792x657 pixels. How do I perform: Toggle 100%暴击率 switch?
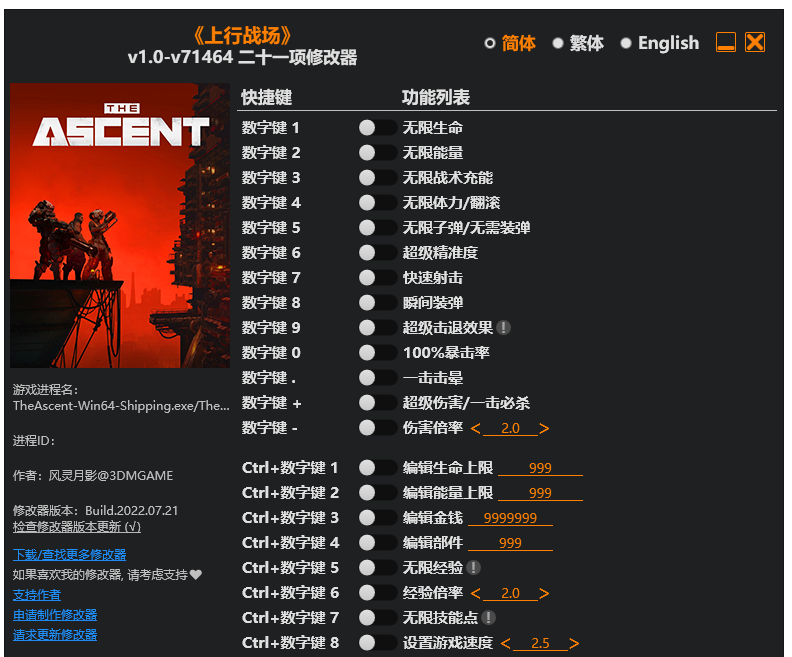click(377, 352)
